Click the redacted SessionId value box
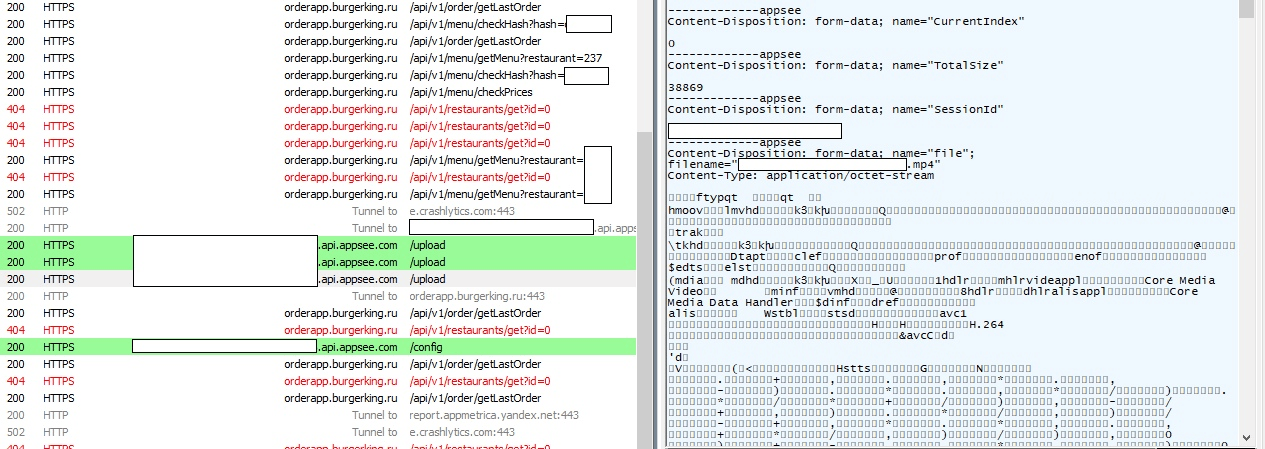 tap(754, 130)
